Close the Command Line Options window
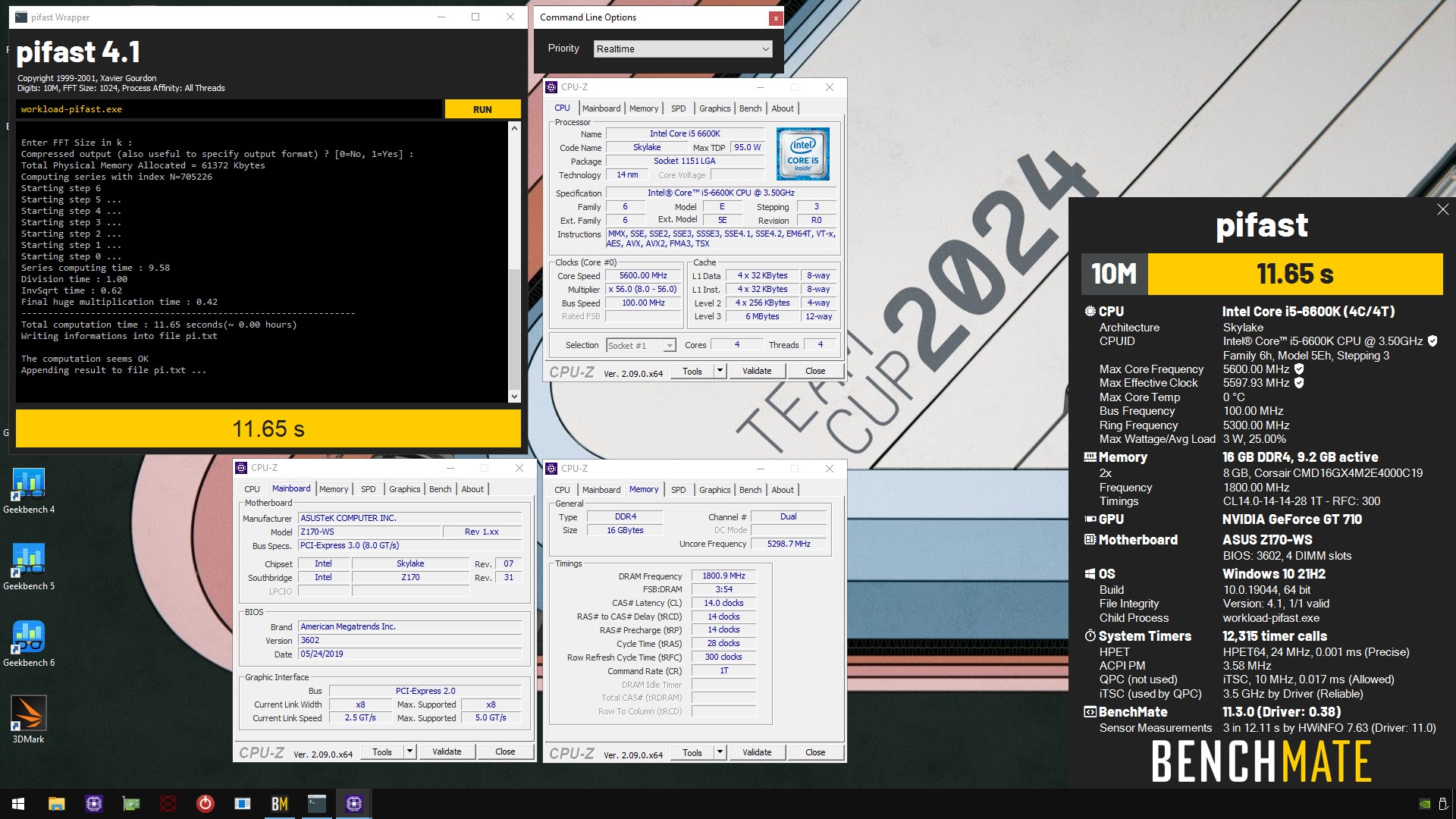Screen dimensions: 1456x819 (775, 17)
